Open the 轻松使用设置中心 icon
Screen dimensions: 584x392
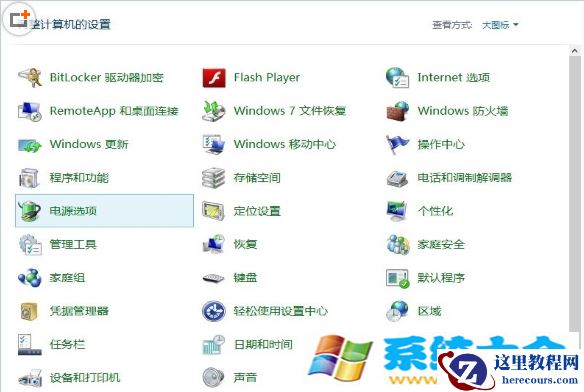click(214, 311)
